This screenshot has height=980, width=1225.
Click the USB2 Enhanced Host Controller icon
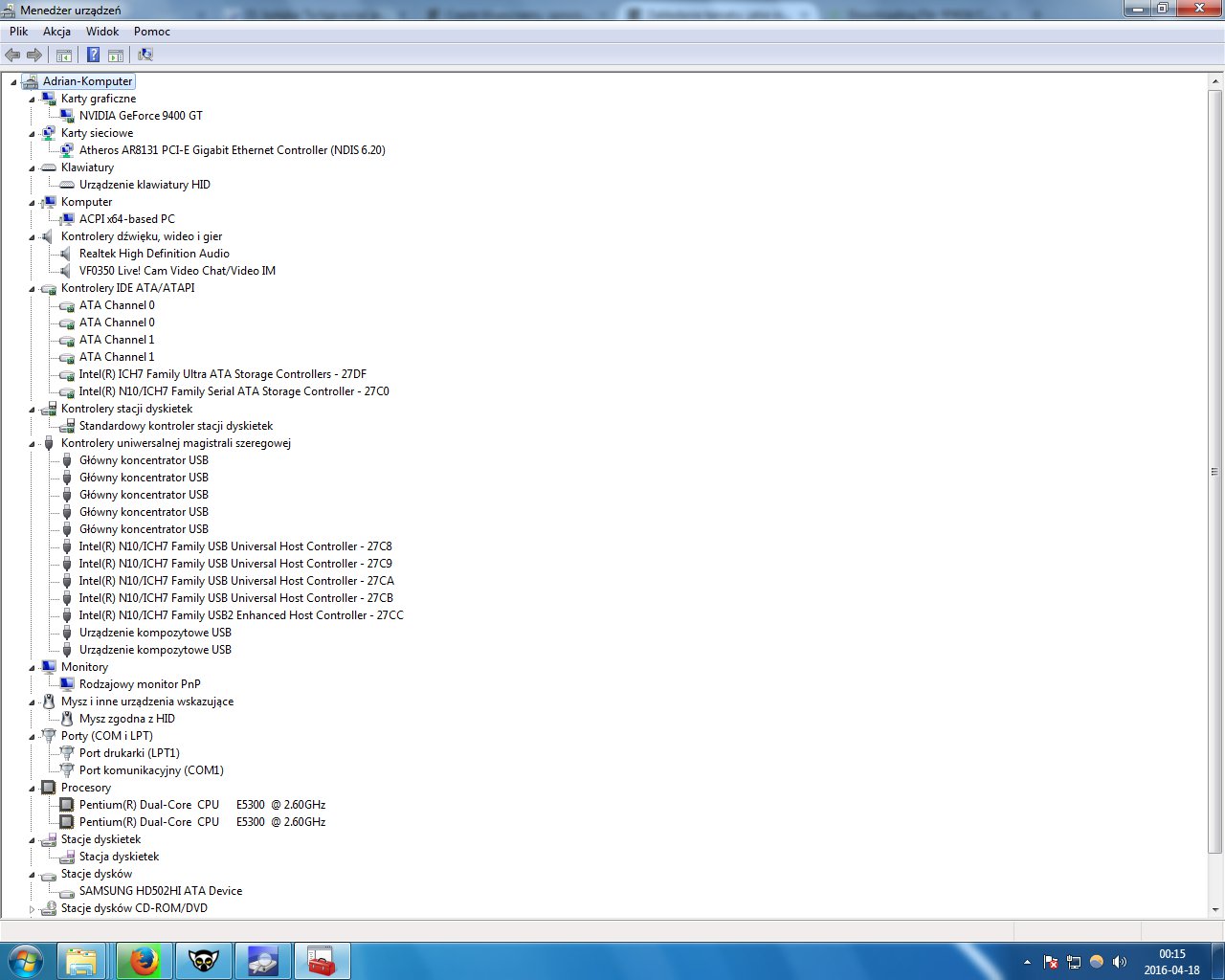pos(67,615)
